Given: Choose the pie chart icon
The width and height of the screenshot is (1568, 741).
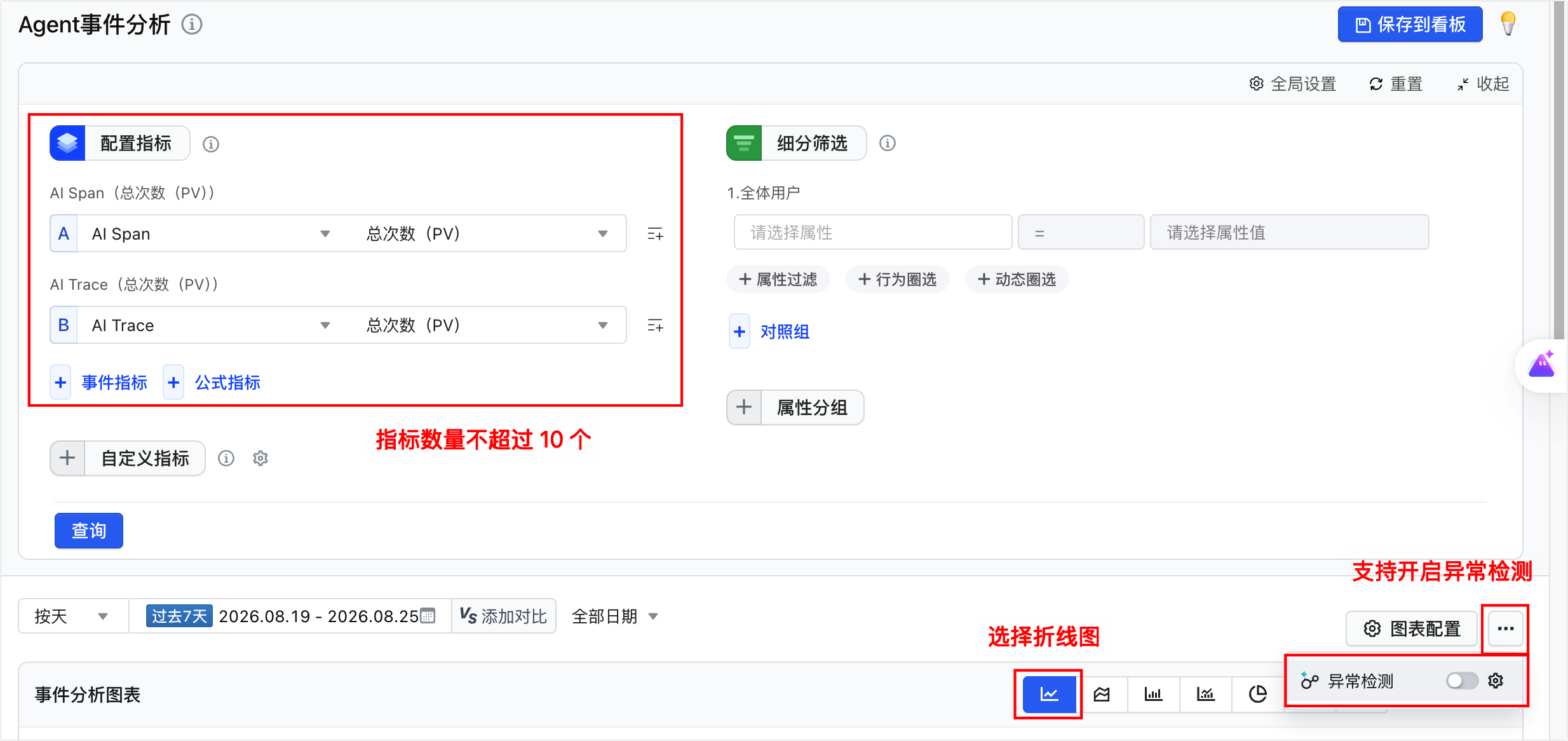Looking at the screenshot, I should click(x=1257, y=694).
